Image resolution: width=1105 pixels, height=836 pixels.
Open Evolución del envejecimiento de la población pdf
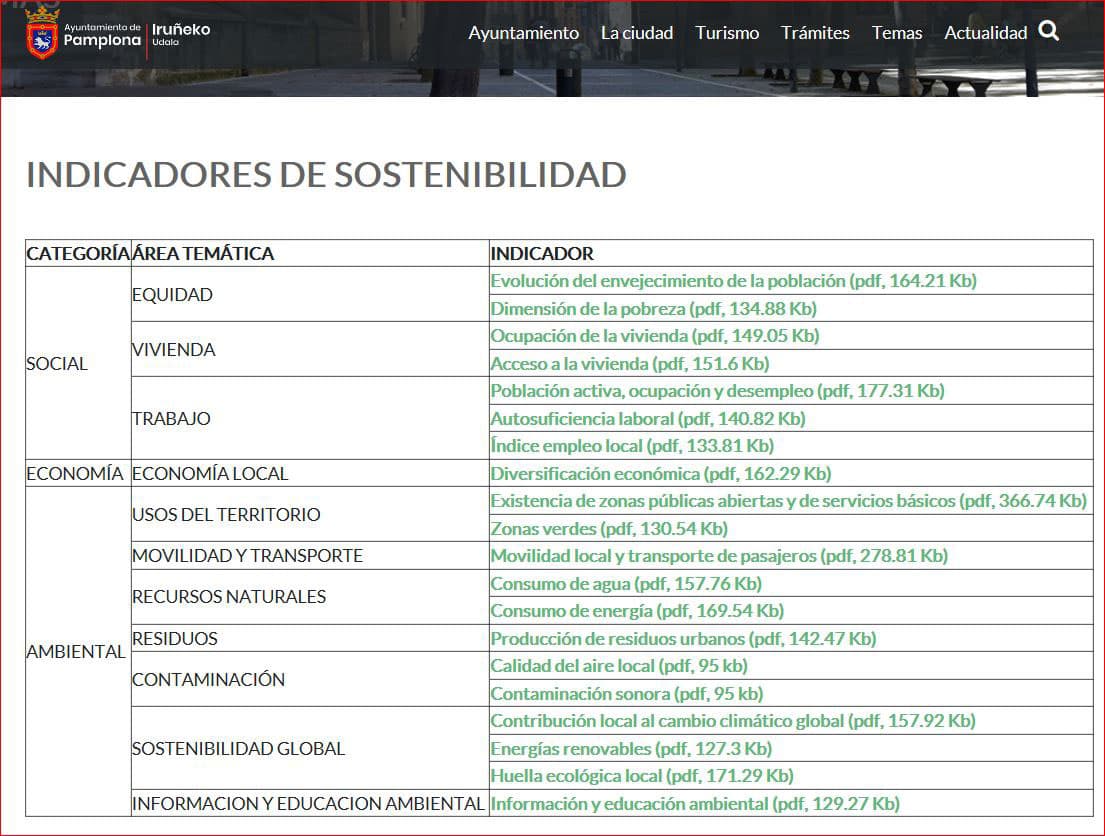(x=734, y=281)
